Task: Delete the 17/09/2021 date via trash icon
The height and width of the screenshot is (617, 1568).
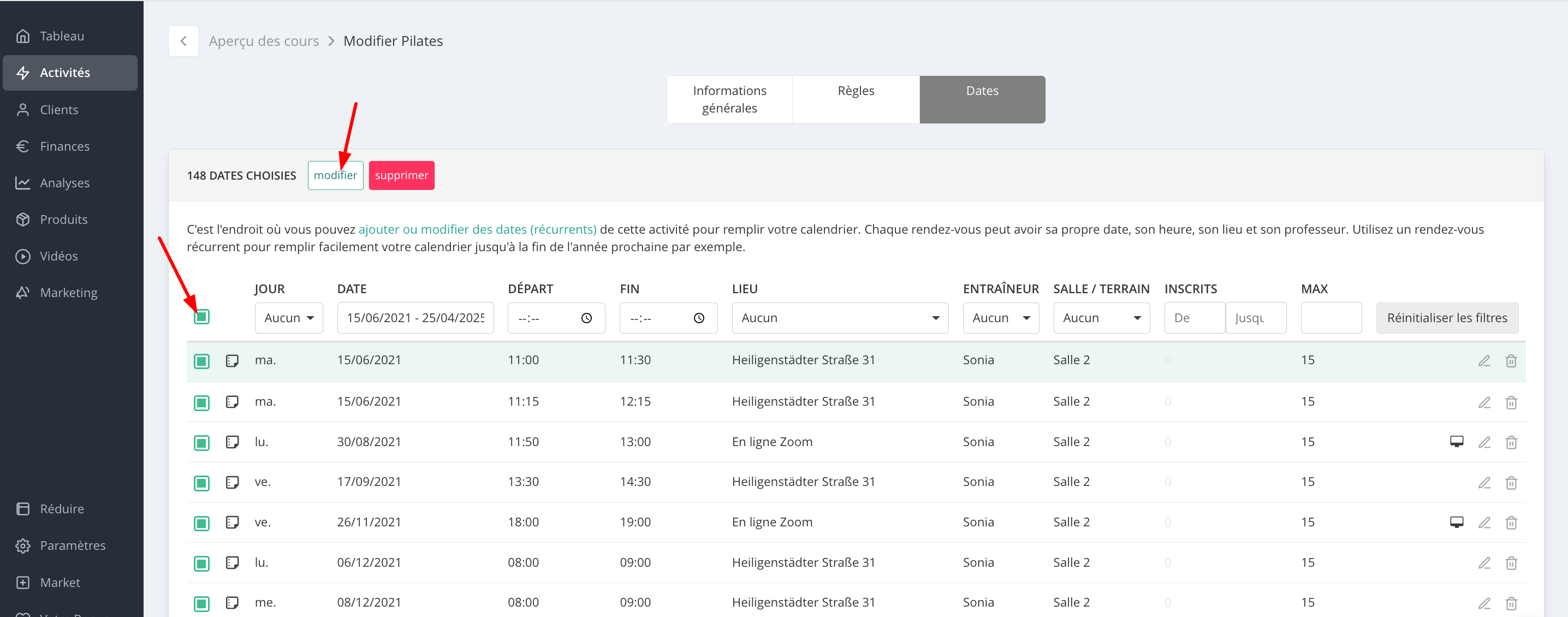Action: coord(1511,483)
